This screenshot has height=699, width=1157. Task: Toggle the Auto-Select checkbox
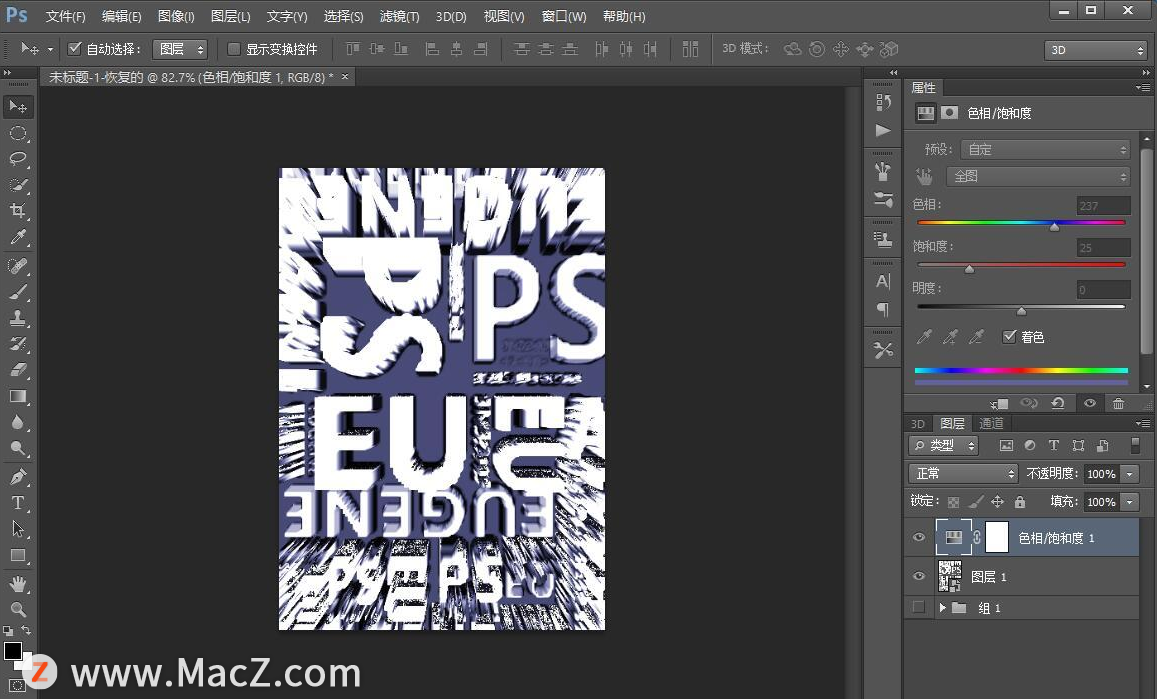point(74,49)
